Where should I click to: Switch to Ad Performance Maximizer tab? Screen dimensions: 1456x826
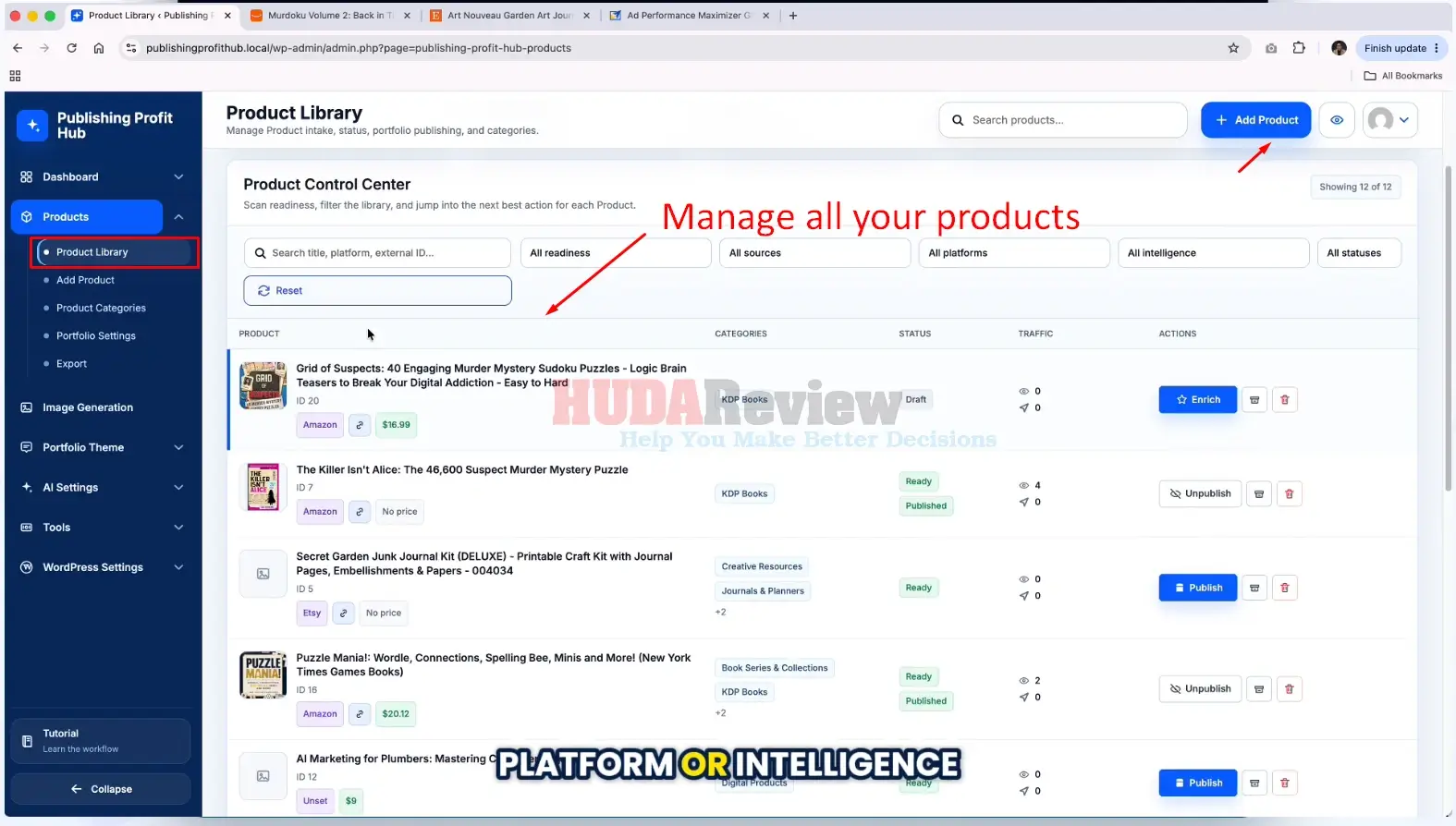(x=689, y=16)
